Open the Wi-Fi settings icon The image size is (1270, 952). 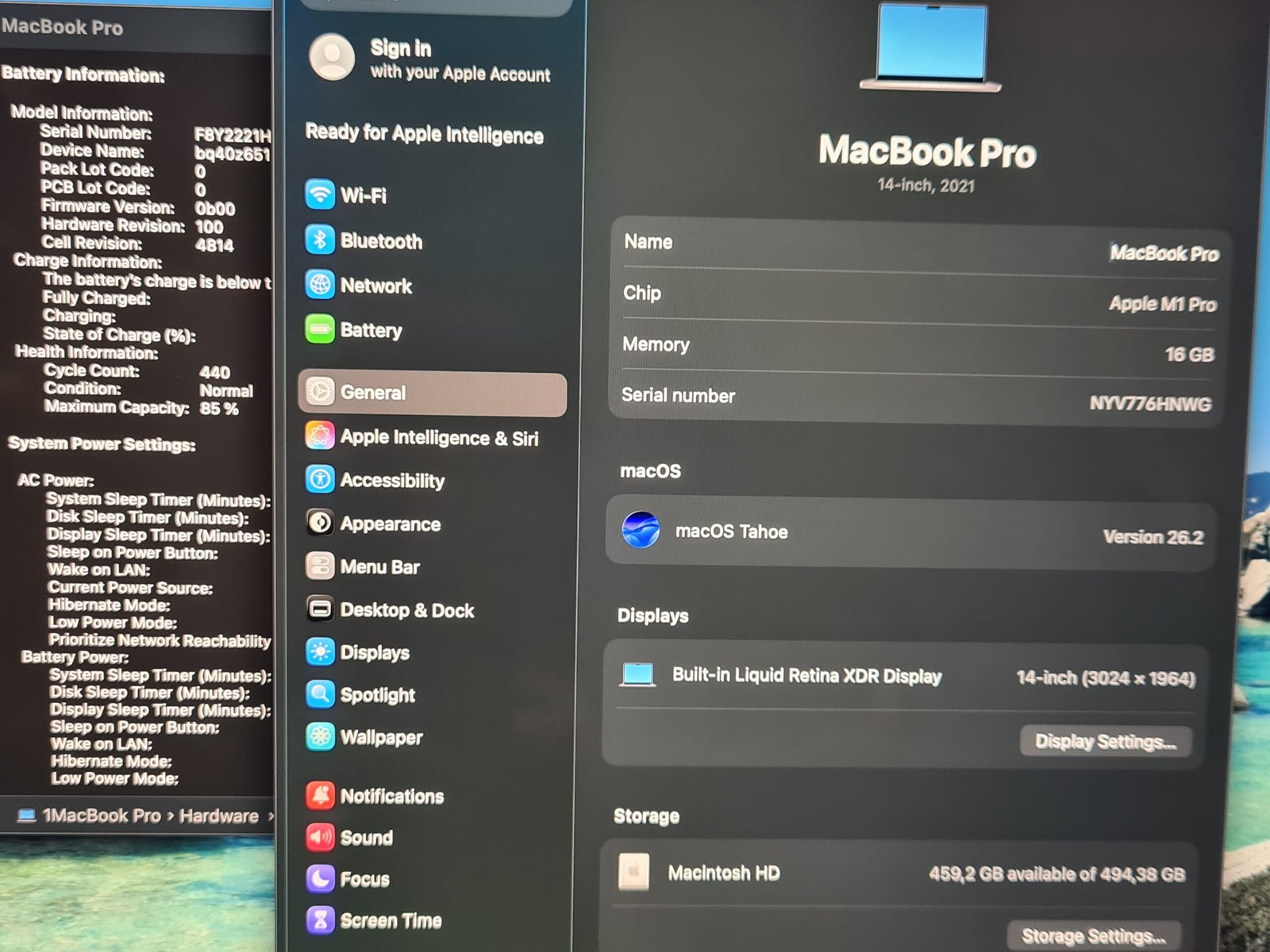[320, 194]
